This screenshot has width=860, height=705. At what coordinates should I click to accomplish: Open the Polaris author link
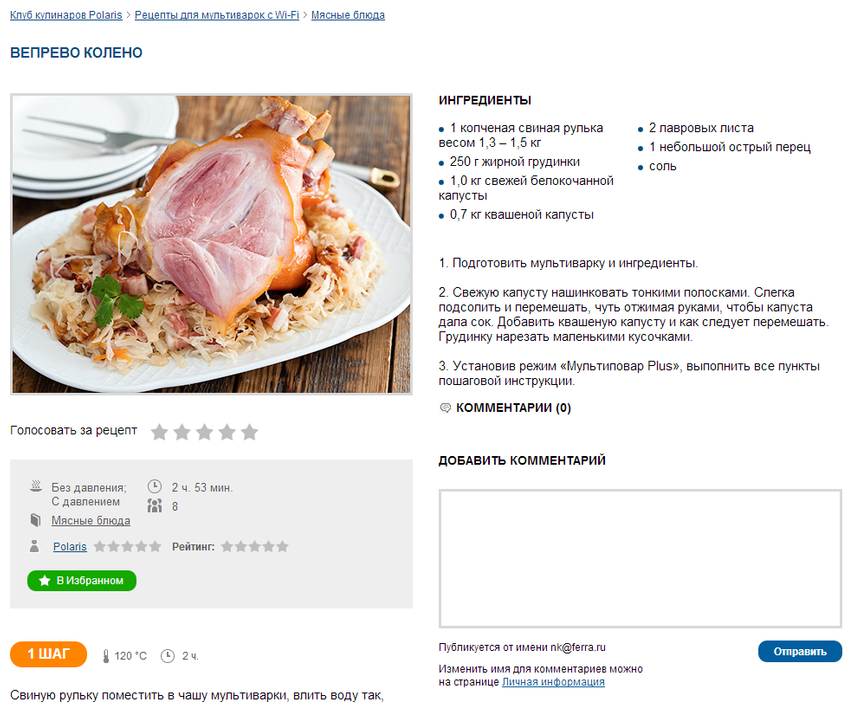(x=70, y=546)
